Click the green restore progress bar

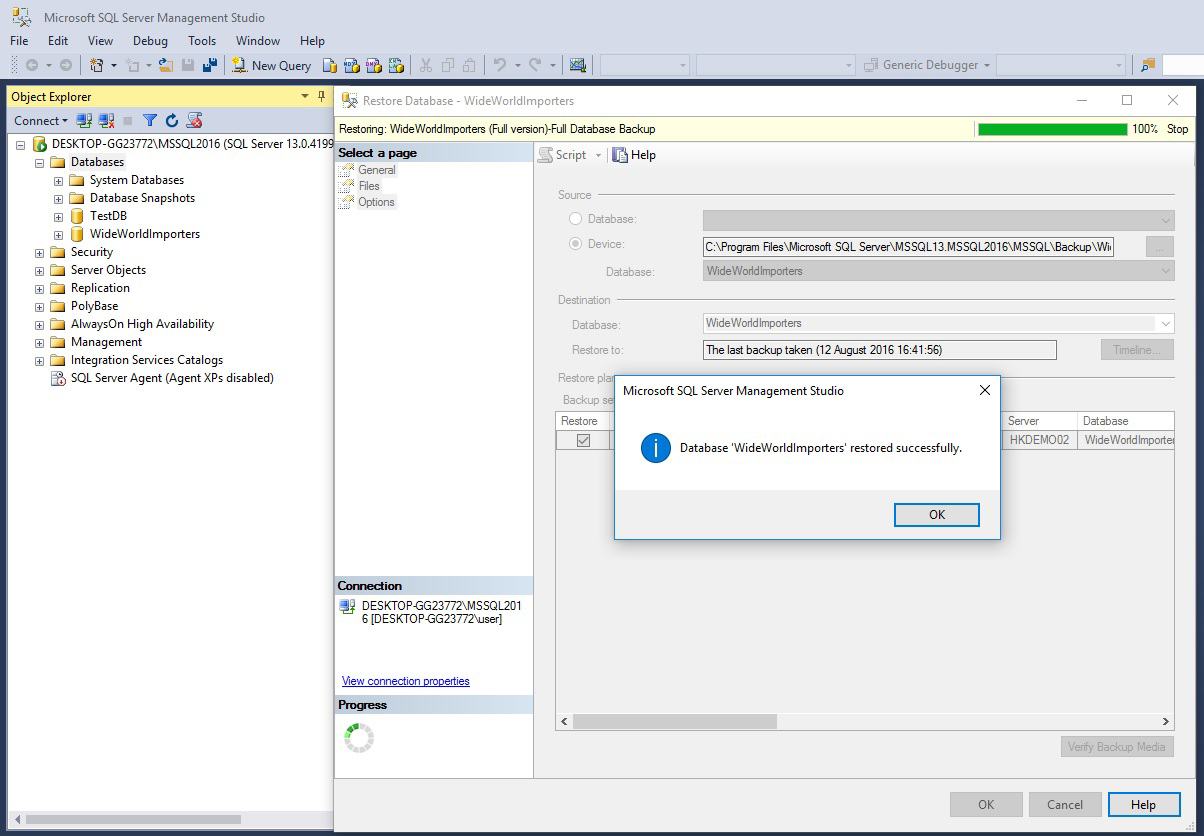point(1052,129)
